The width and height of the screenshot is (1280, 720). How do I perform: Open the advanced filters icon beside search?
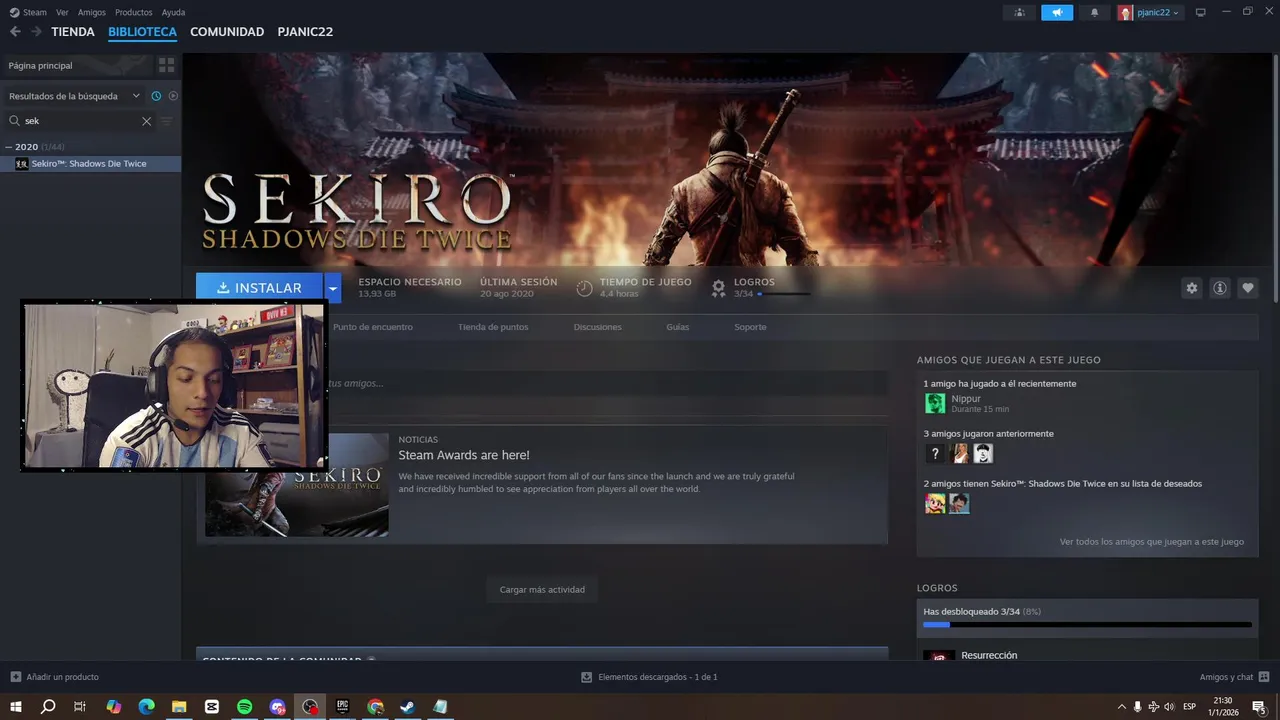[166, 121]
